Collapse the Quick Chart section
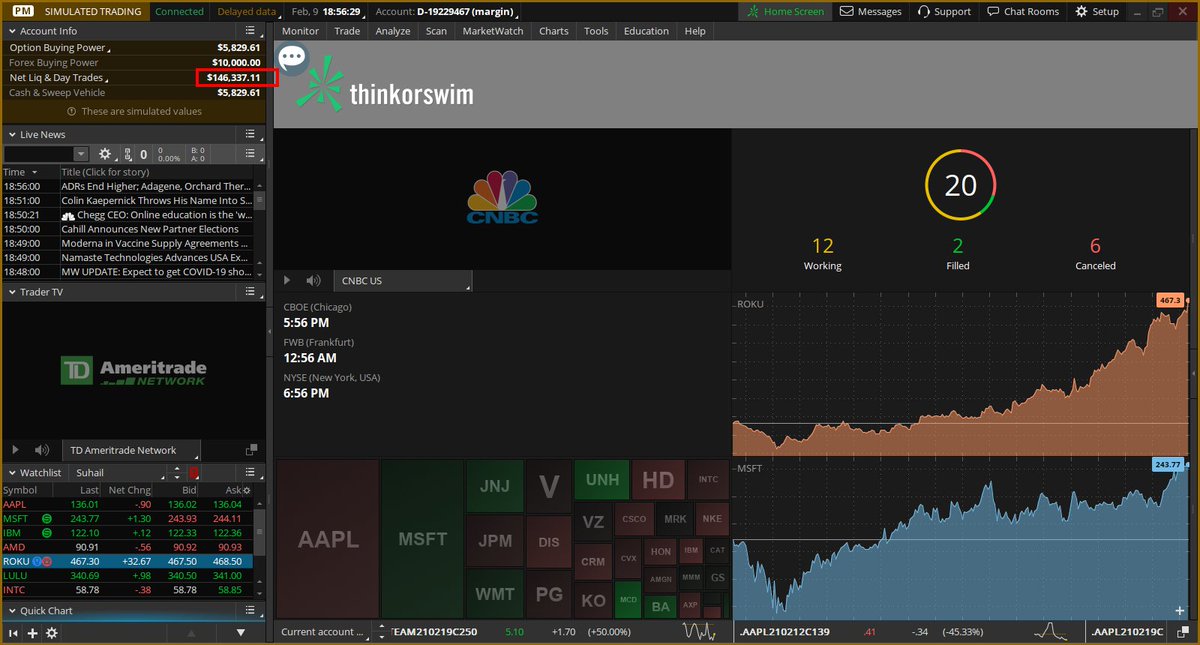 tap(11, 610)
